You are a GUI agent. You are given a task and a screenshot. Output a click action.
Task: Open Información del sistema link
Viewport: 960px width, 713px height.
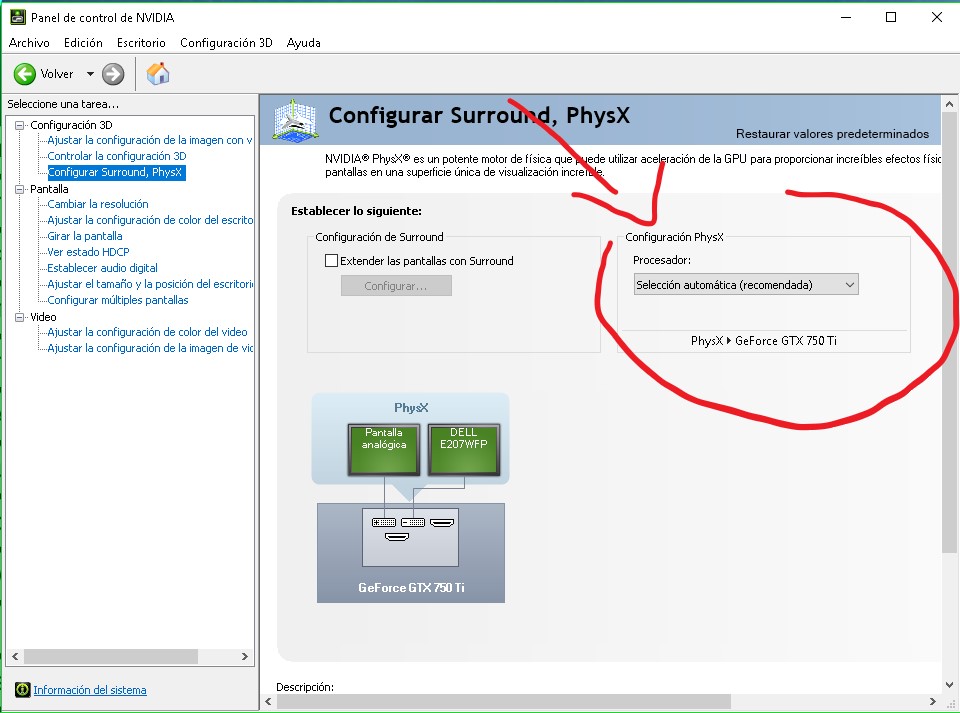tap(90, 690)
